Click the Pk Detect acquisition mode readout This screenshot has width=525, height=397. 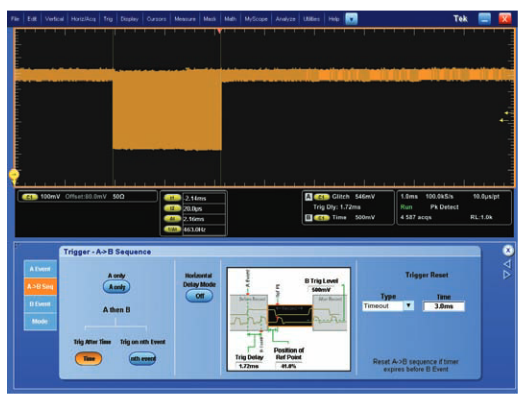click(444, 207)
